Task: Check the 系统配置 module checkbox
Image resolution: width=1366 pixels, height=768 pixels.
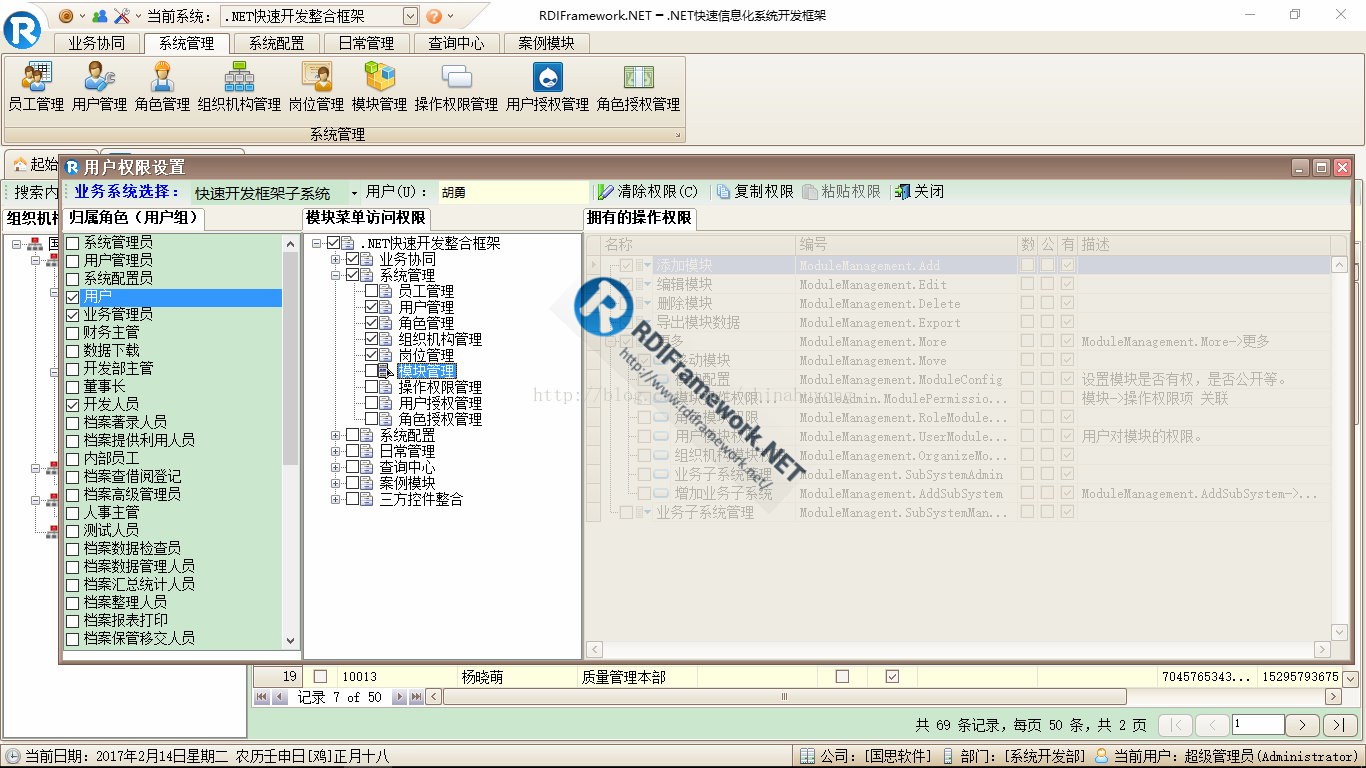Action: [x=352, y=435]
